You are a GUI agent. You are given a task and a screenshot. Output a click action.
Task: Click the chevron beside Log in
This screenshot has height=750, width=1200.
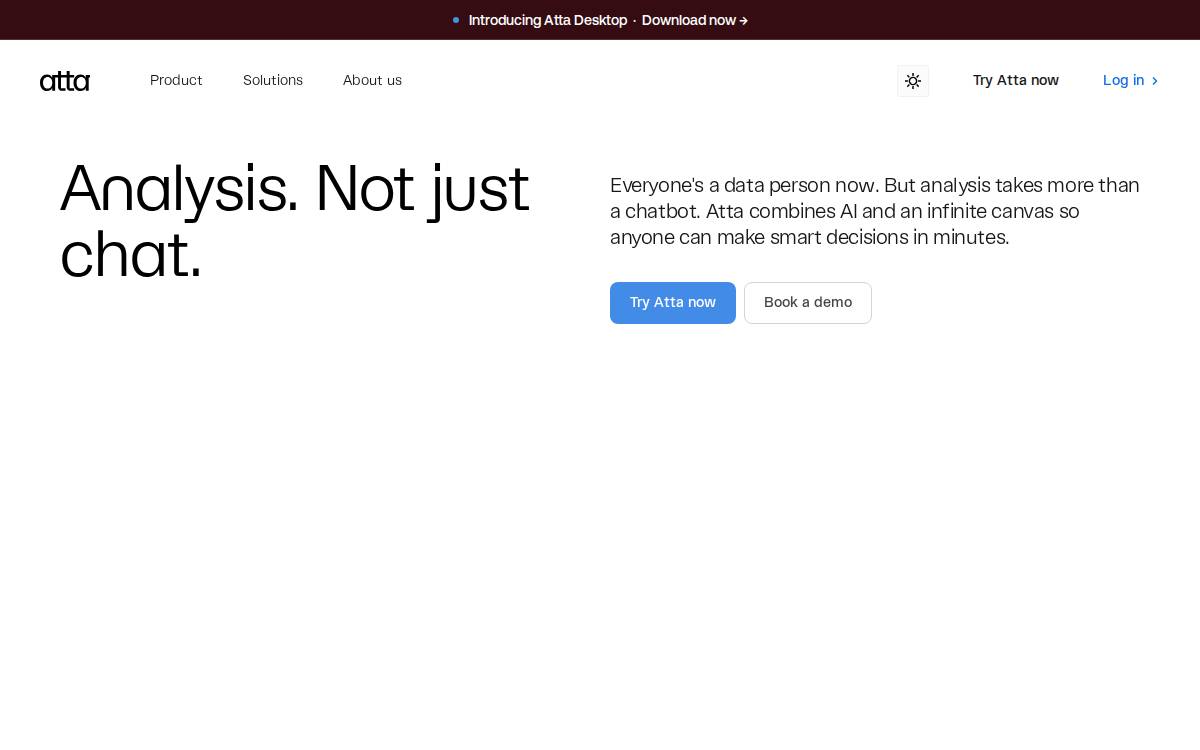(x=1155, y=81)
